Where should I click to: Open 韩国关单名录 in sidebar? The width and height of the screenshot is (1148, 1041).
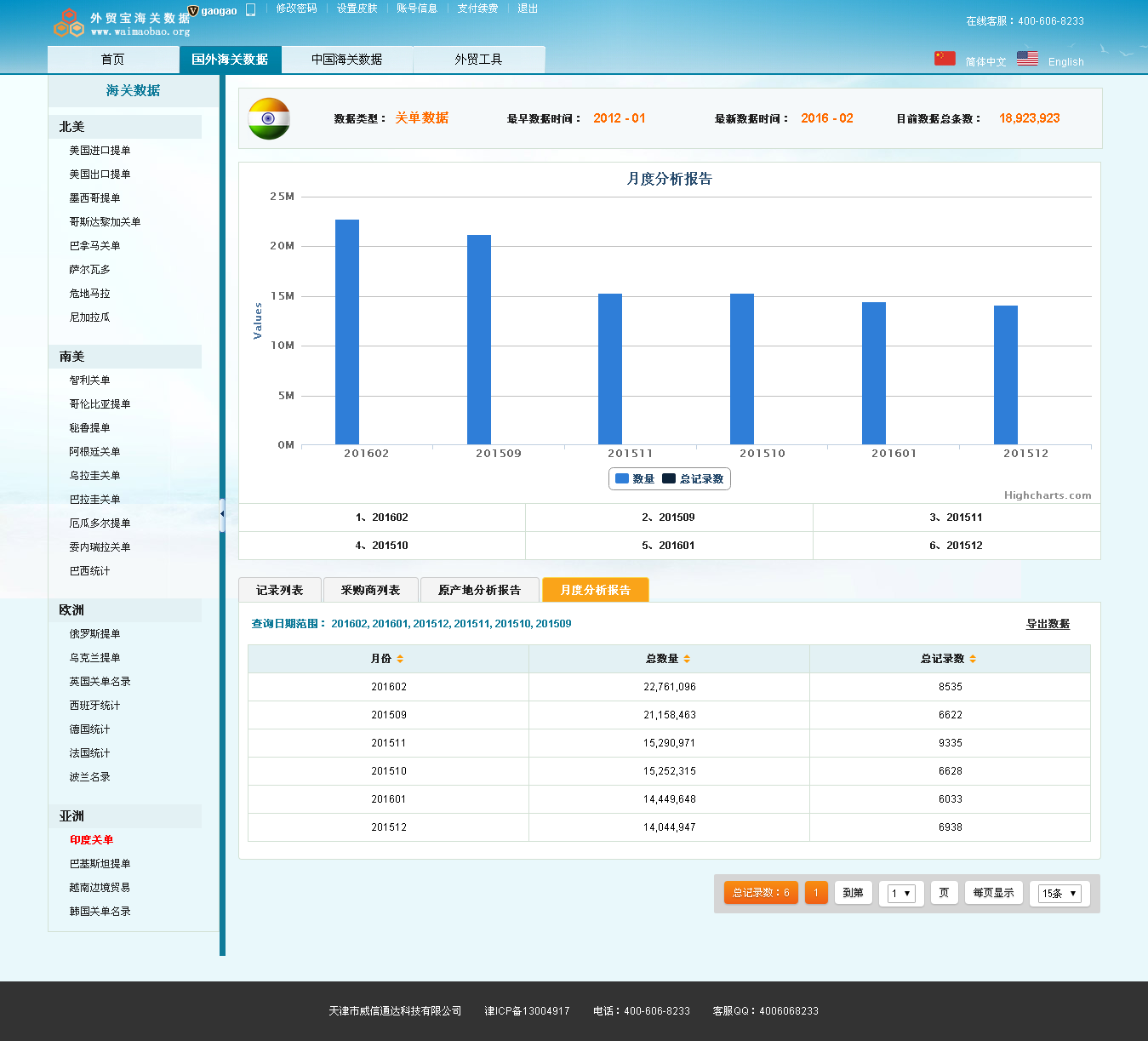[x=100, y=912]
